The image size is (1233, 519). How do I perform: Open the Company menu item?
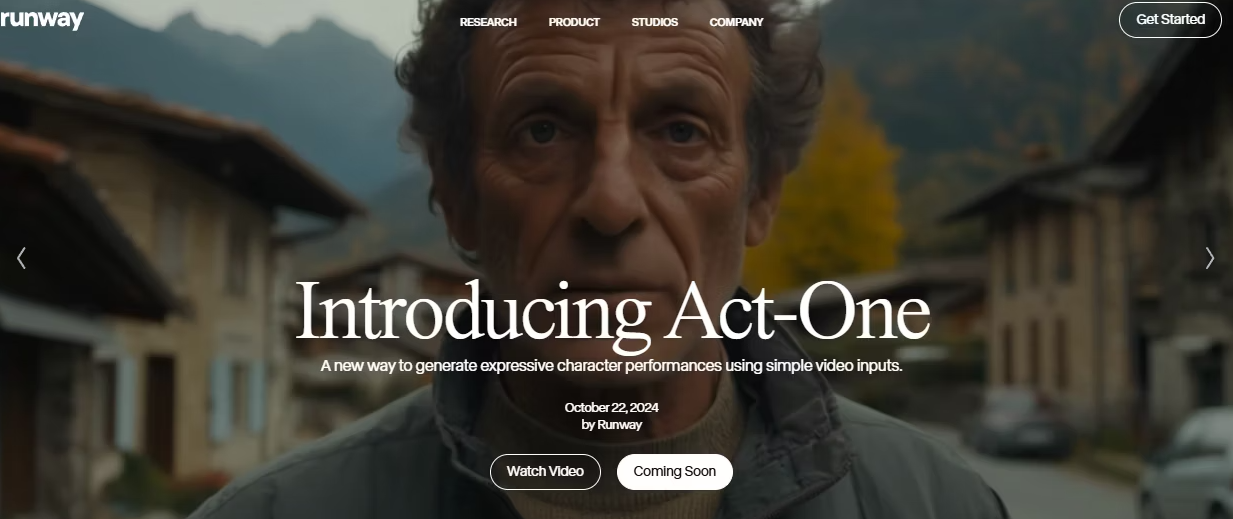coord(736,22)
